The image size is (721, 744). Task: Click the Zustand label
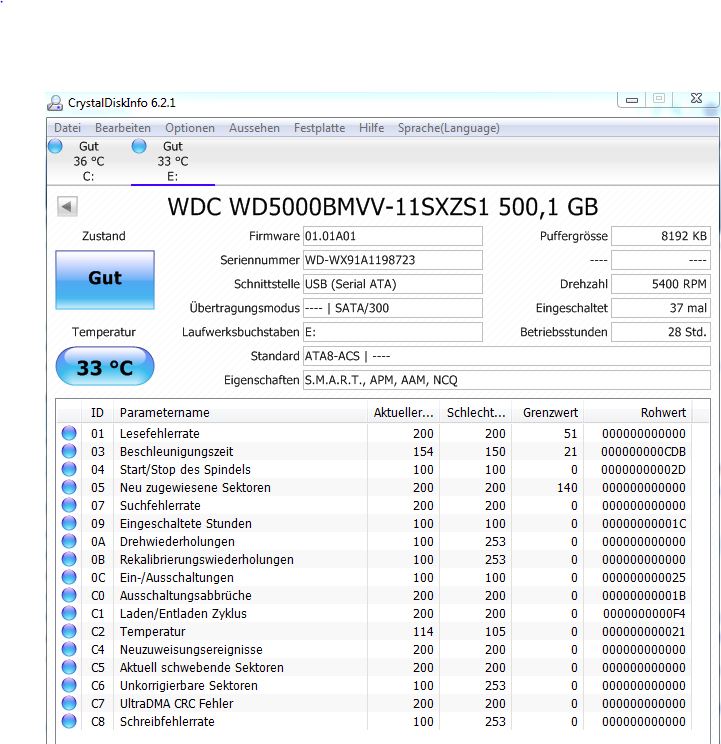click(104, 236)
